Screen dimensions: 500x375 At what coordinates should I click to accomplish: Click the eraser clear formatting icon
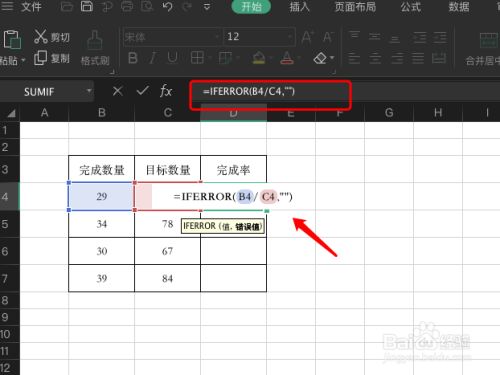tap(320, 59)
